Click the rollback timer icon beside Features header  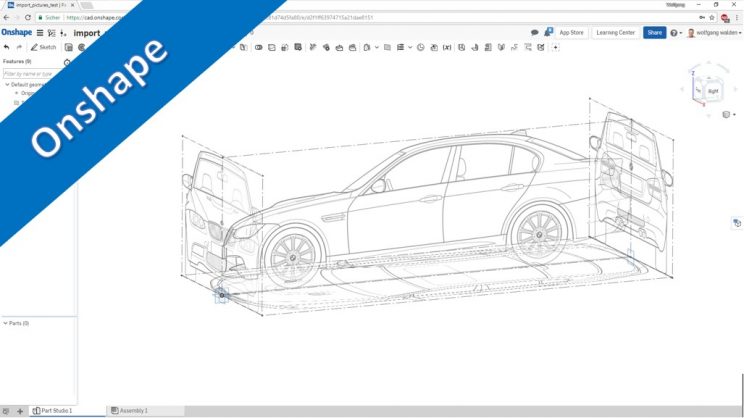coord(67,62)
